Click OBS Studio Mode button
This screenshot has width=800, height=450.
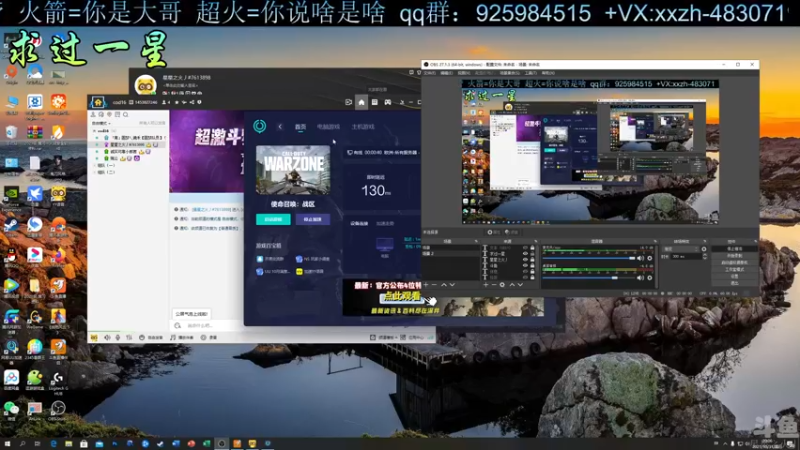pyautogui.click(x=734, y=269)
